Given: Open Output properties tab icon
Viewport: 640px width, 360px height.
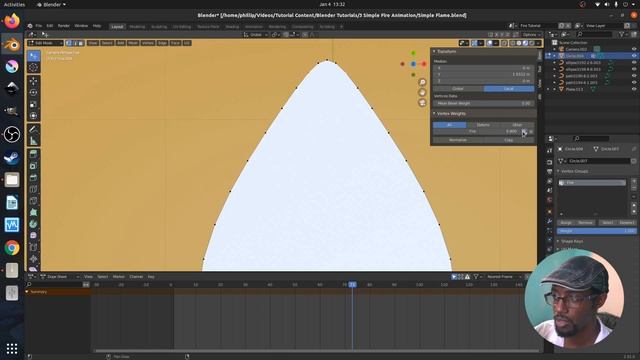Looking at the screenshot, I should (549, 171).
